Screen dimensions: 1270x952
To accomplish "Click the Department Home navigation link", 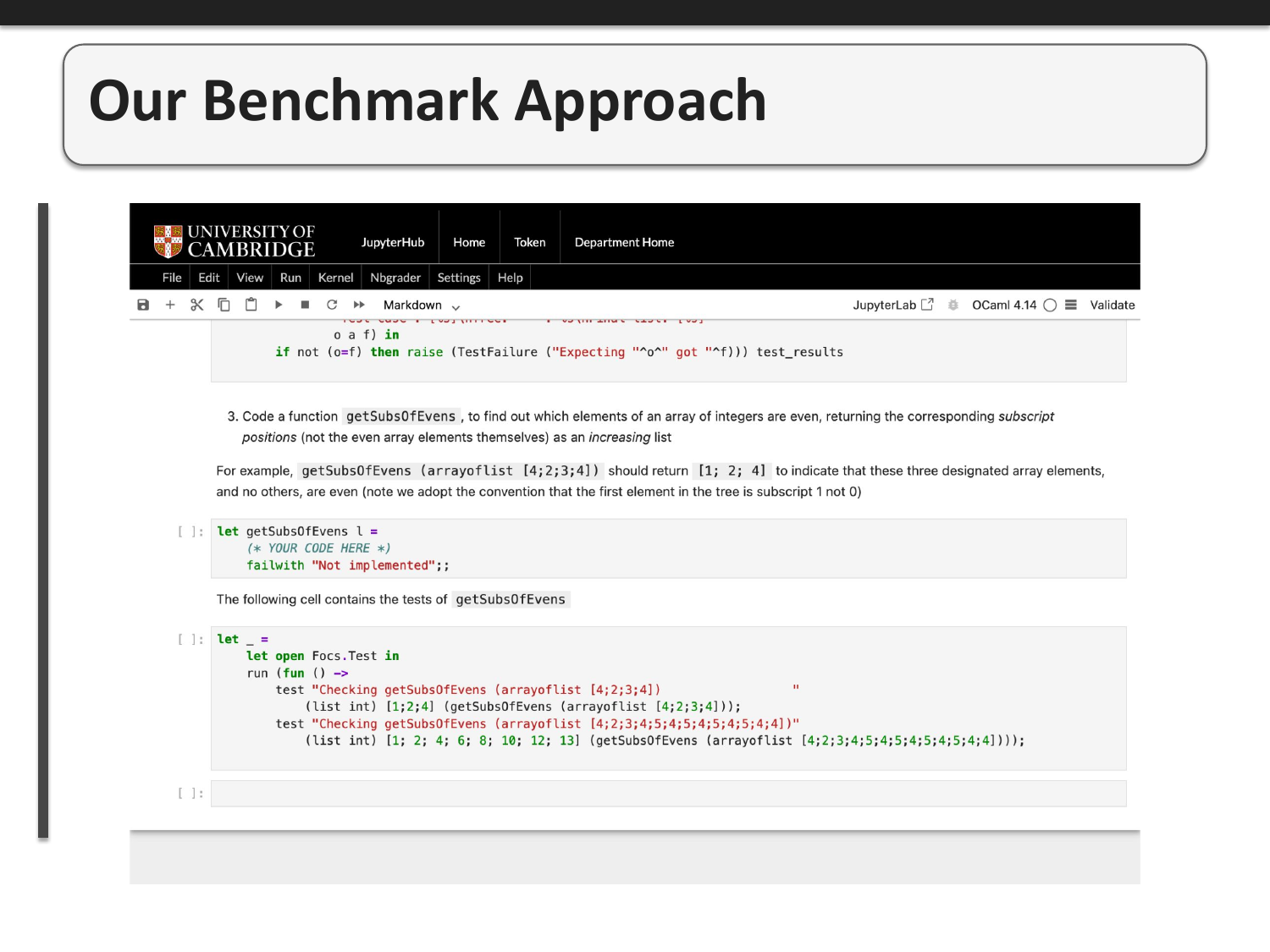I will [x=624, y=243].
